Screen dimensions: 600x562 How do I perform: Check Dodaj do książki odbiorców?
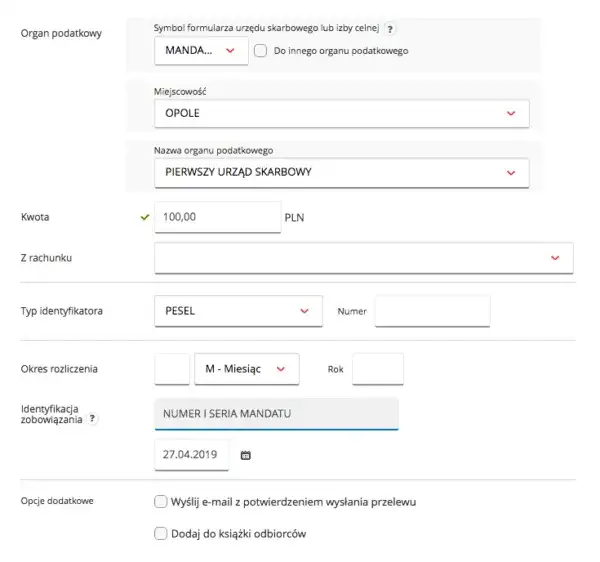(160, 534)
